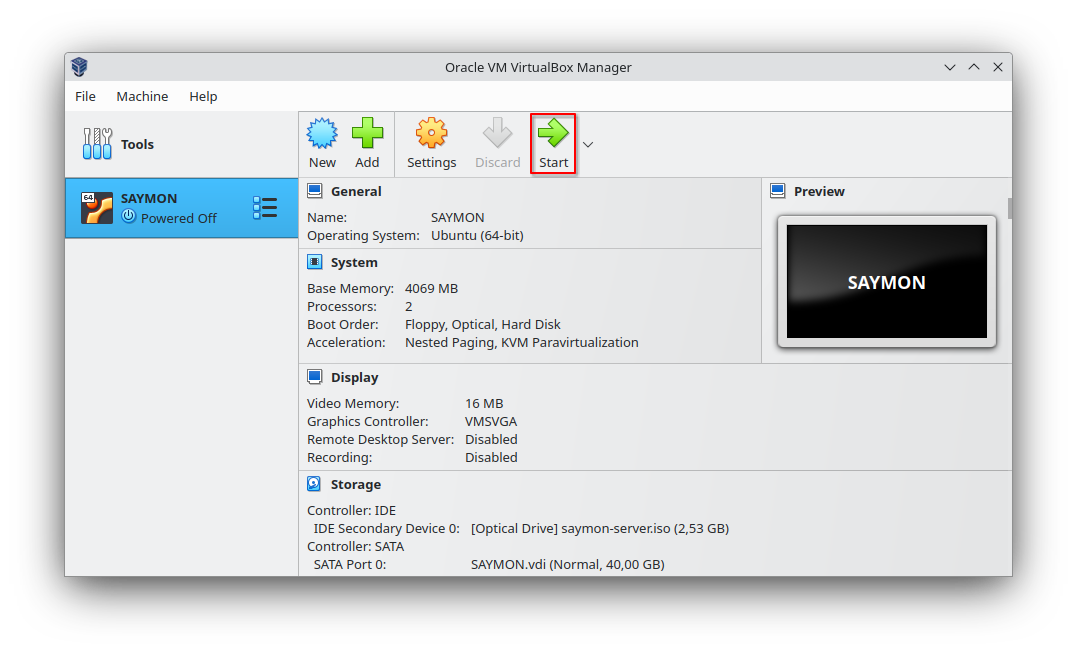Viewport: 1077px width, 653px height.
Task: Click the Display section monitor icon
Action: point(315,377)
